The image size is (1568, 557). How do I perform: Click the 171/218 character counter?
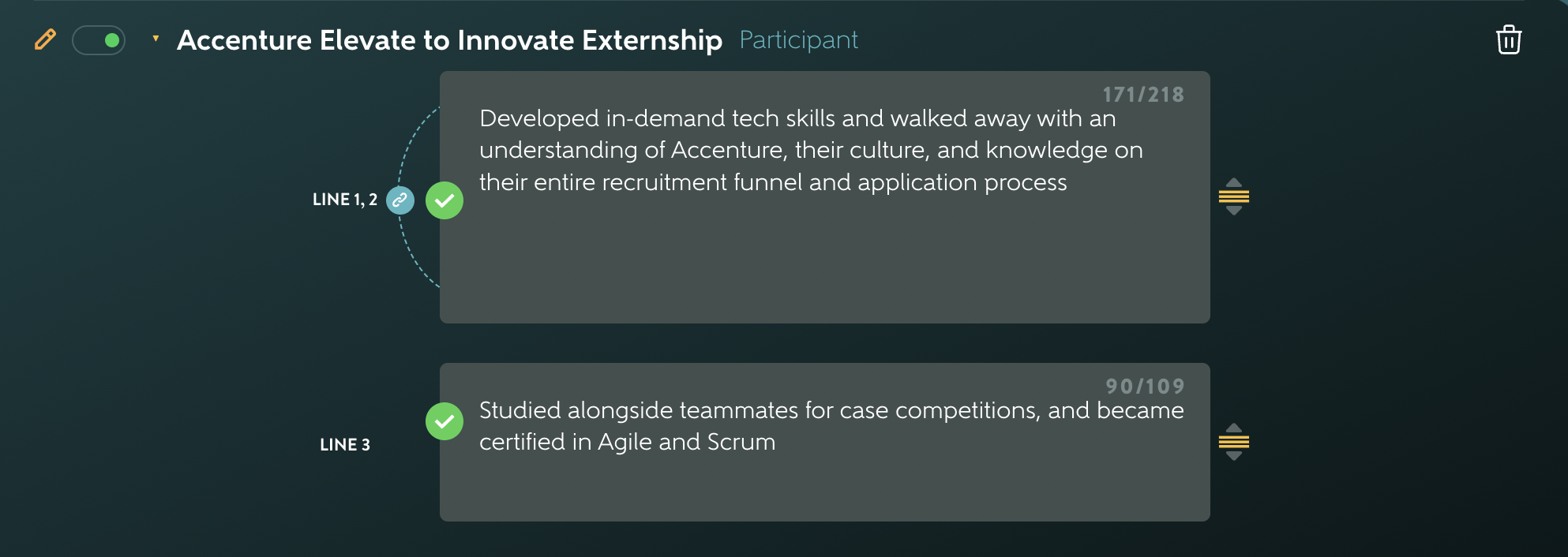(1143, 94)
